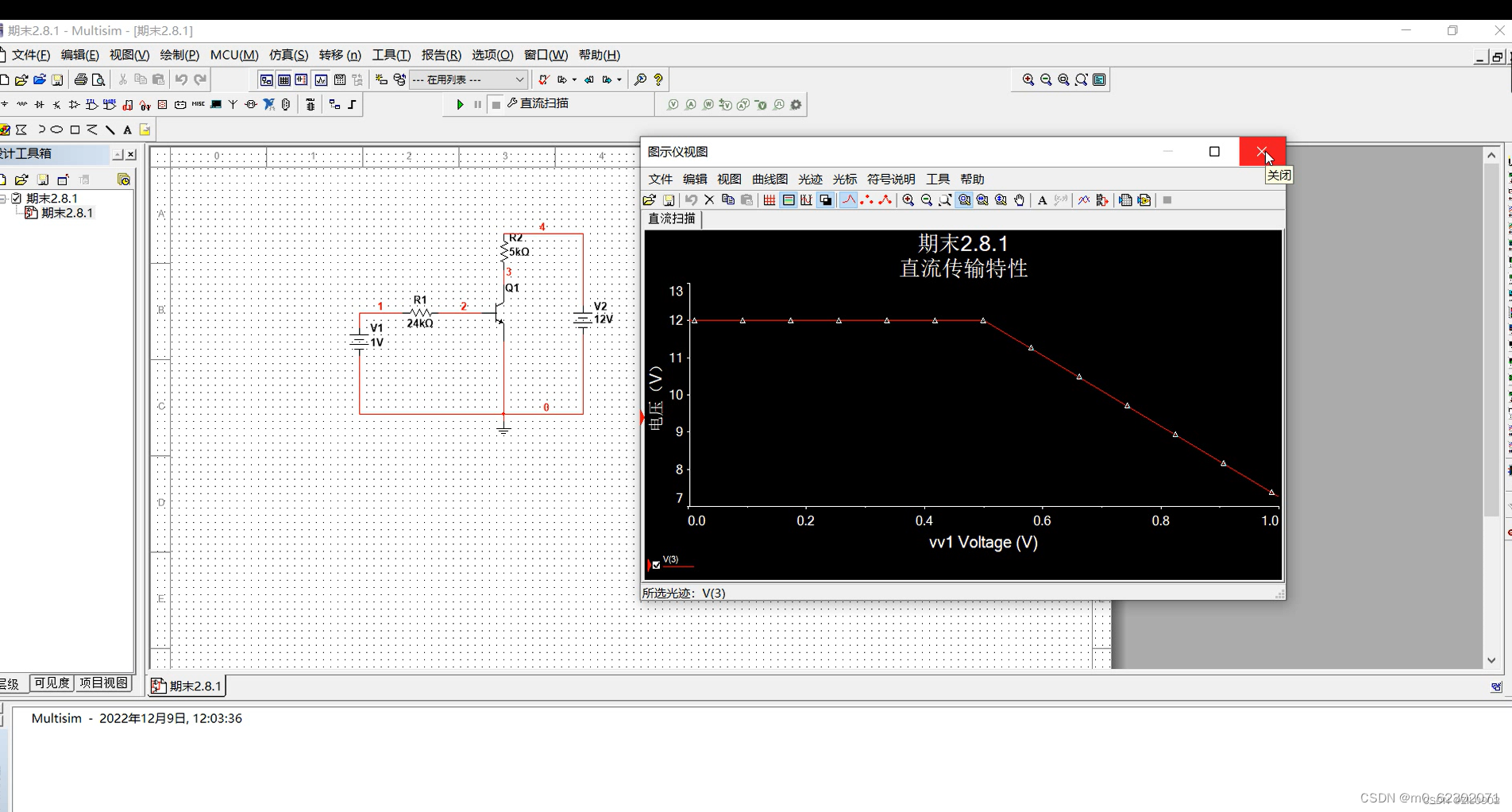Place a basic resistor component

pos(21,104)
